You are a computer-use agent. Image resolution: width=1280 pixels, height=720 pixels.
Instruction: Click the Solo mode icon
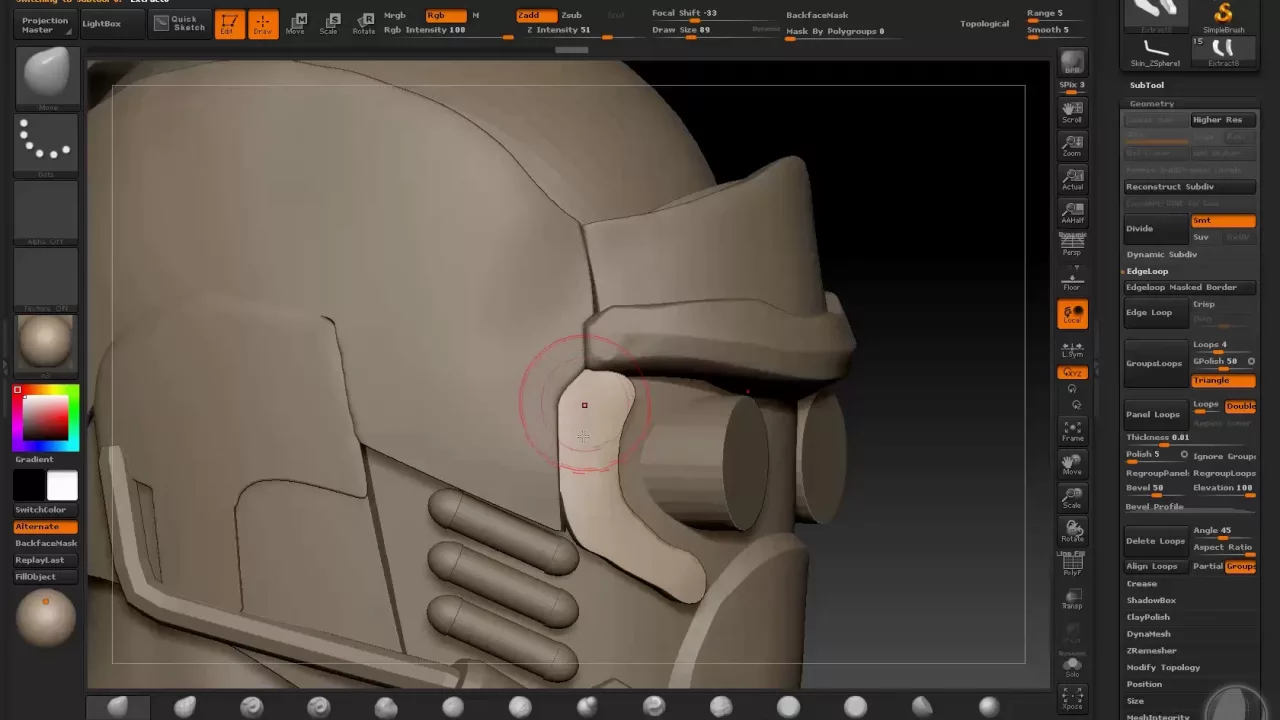click(x=1072, y=667)
